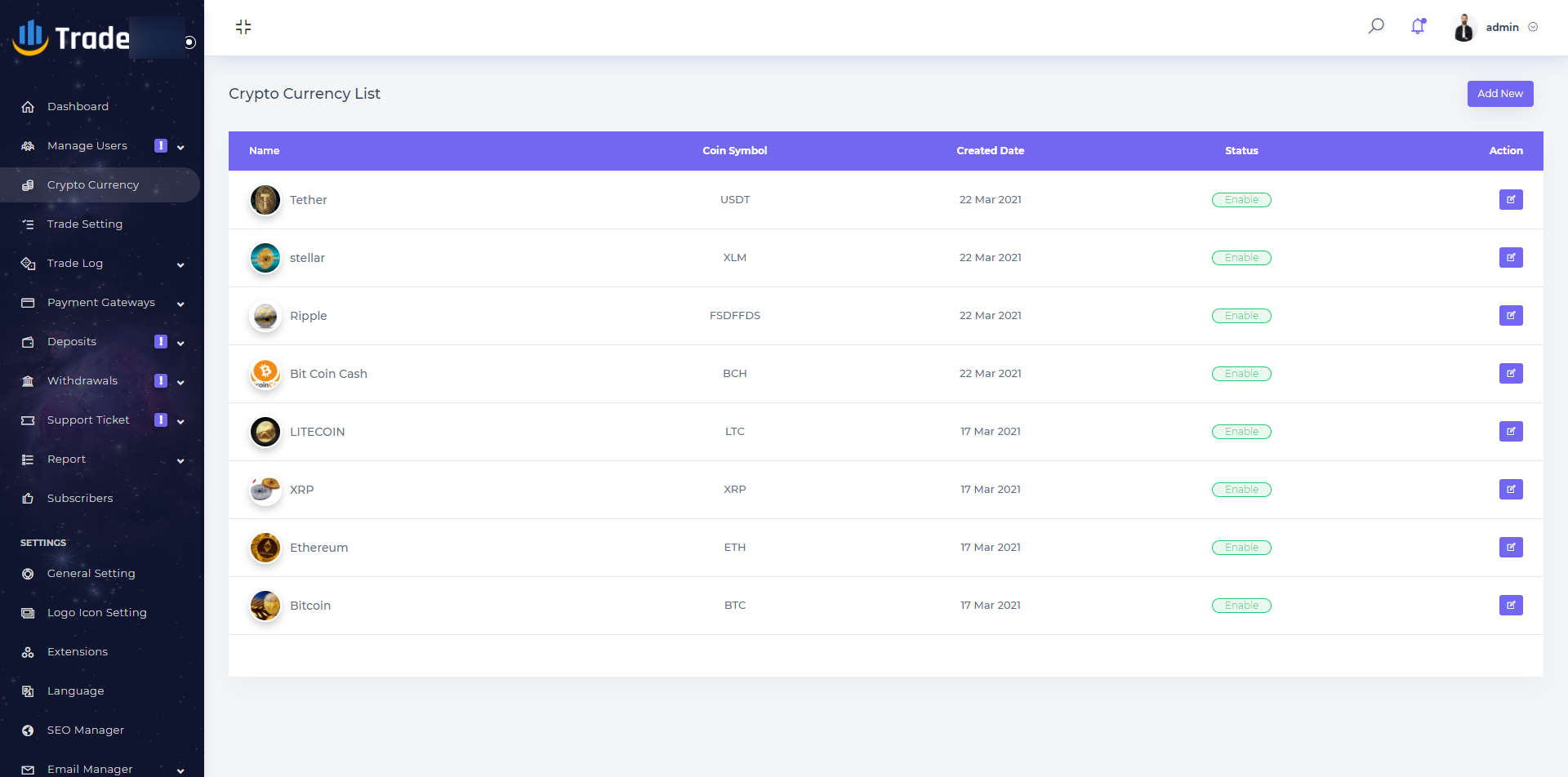This screenshot has width=1568, height=777.
Task: Click the Trade Setting list icon
Action: tap(28, 224)
